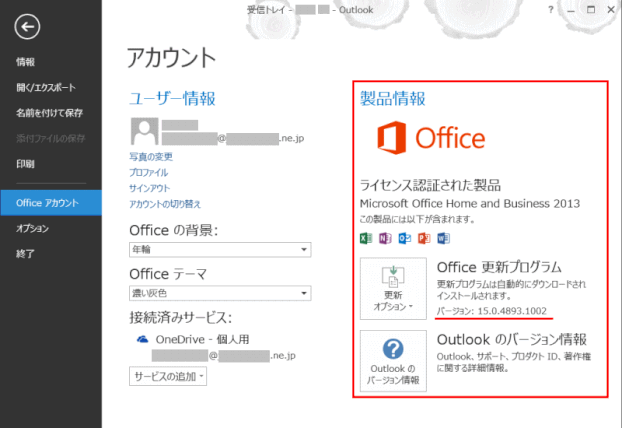Click the OneNote app icon
The width and height of the screenshot is (622, 428).
tap(385, 238)
